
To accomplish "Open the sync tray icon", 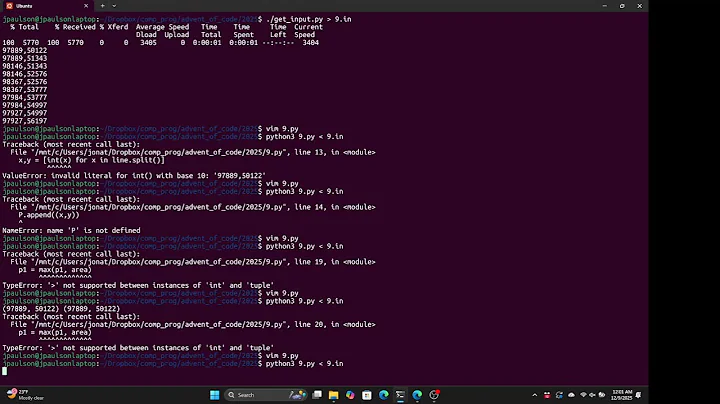I will tap(559, 395).
